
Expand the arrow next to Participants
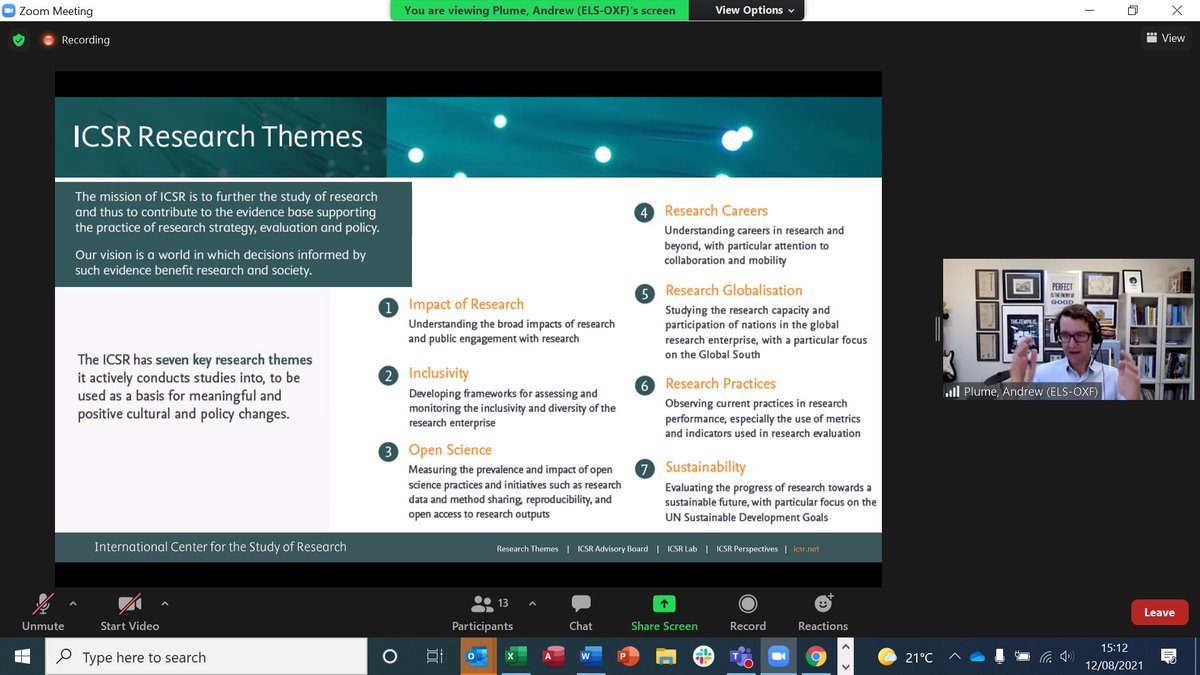click(532, 603)
